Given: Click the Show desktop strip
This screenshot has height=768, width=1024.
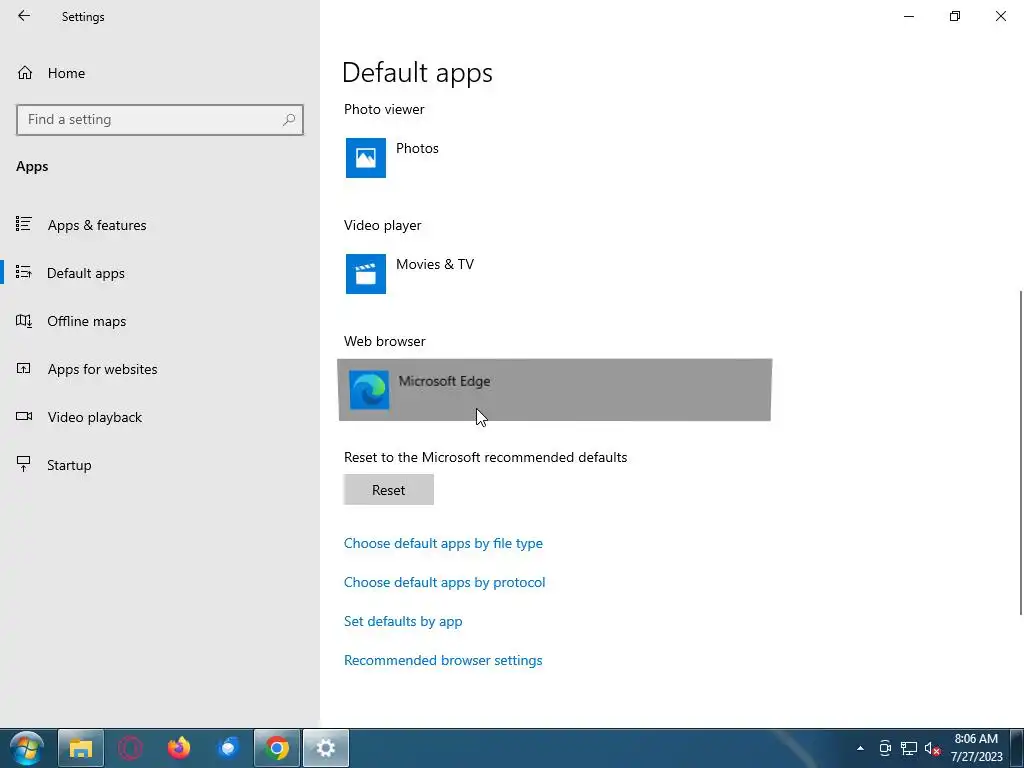Looking at the screenshot, I should (1016, 748).
